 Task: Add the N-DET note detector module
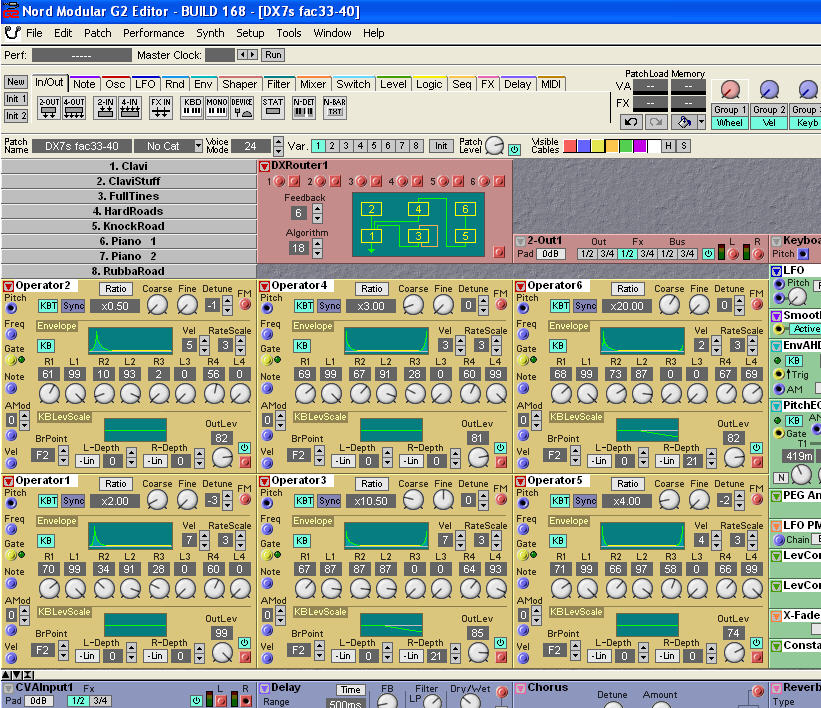coord(304,106)
